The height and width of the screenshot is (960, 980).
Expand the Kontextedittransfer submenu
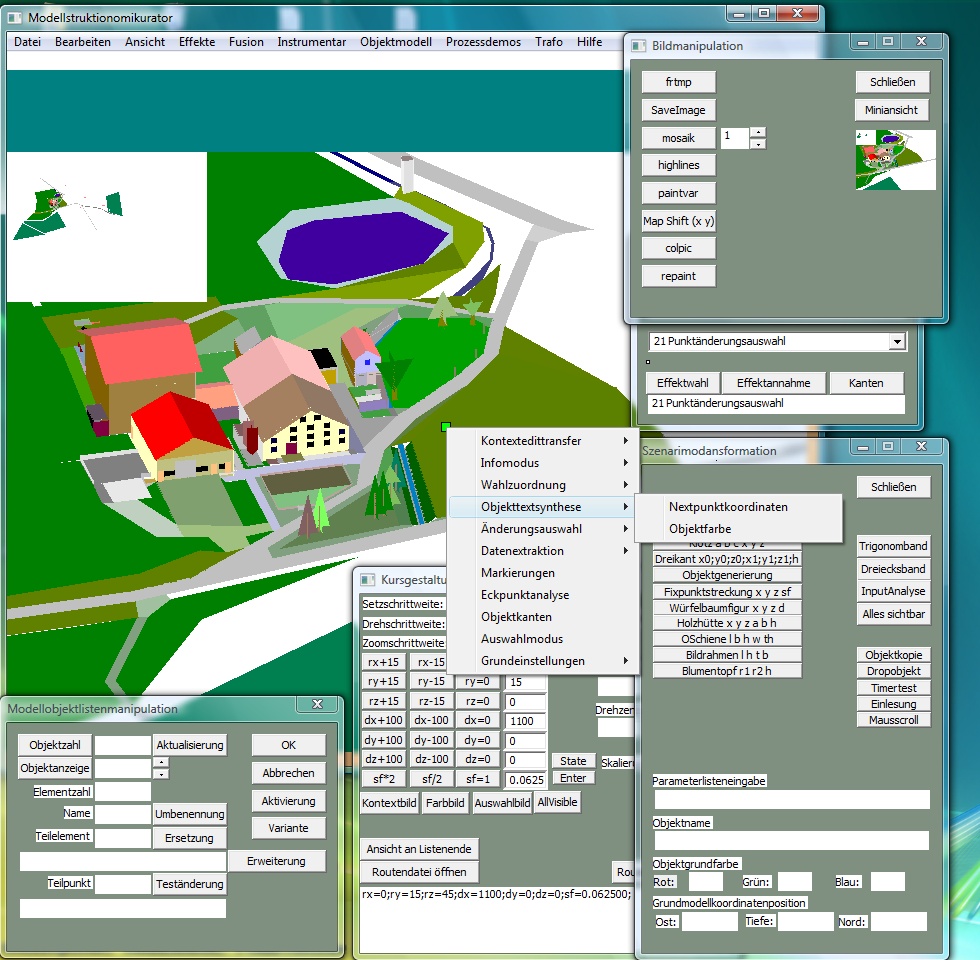542,441
